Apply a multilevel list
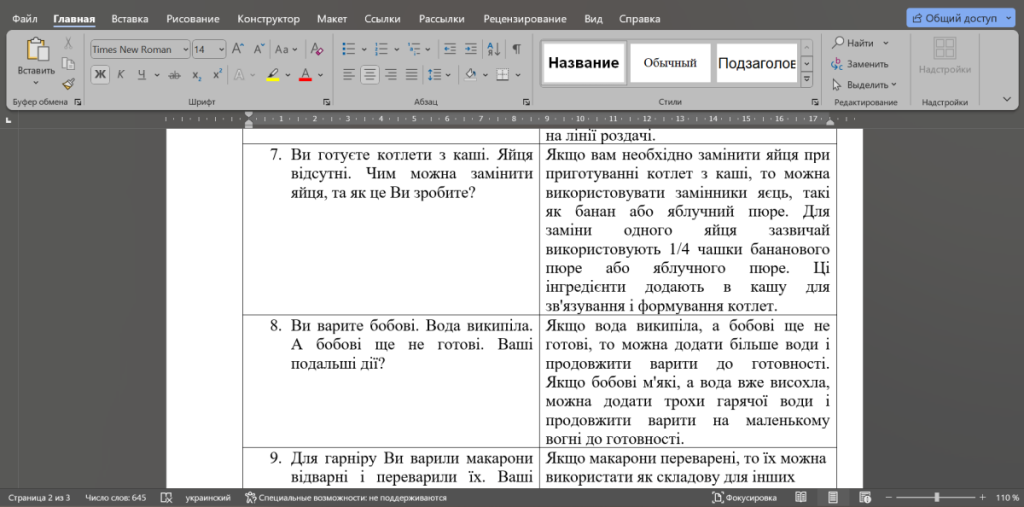 point(414,49)
